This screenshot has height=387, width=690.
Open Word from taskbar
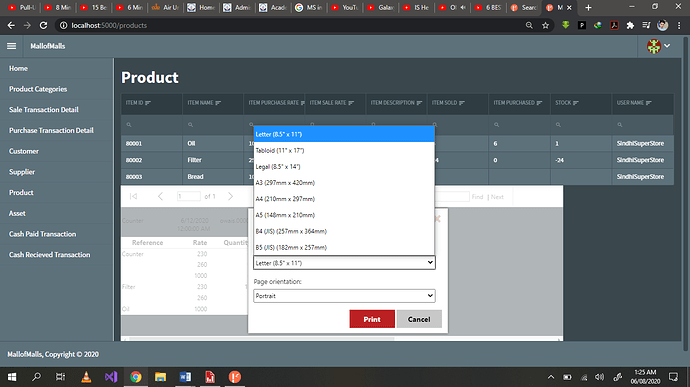185,377
